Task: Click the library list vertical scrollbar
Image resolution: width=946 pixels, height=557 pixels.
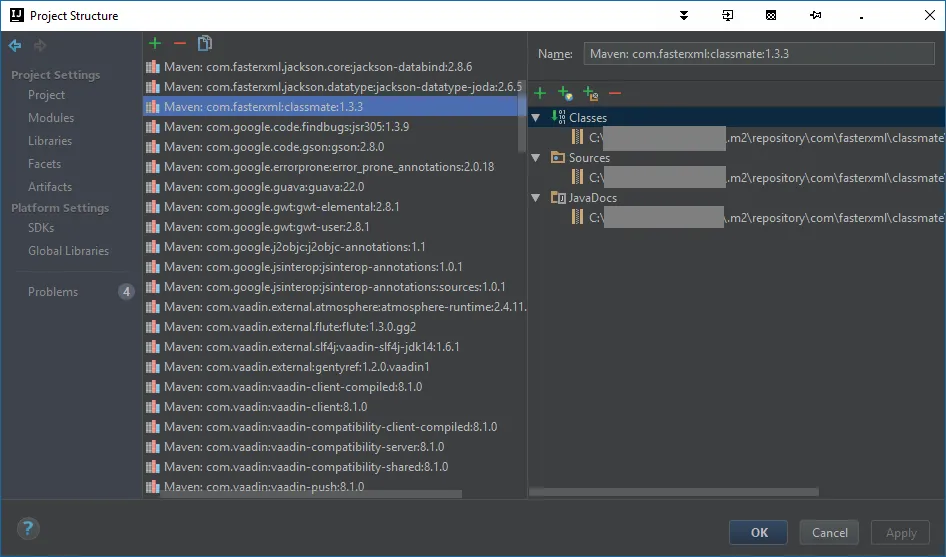Action: [522, 116]
